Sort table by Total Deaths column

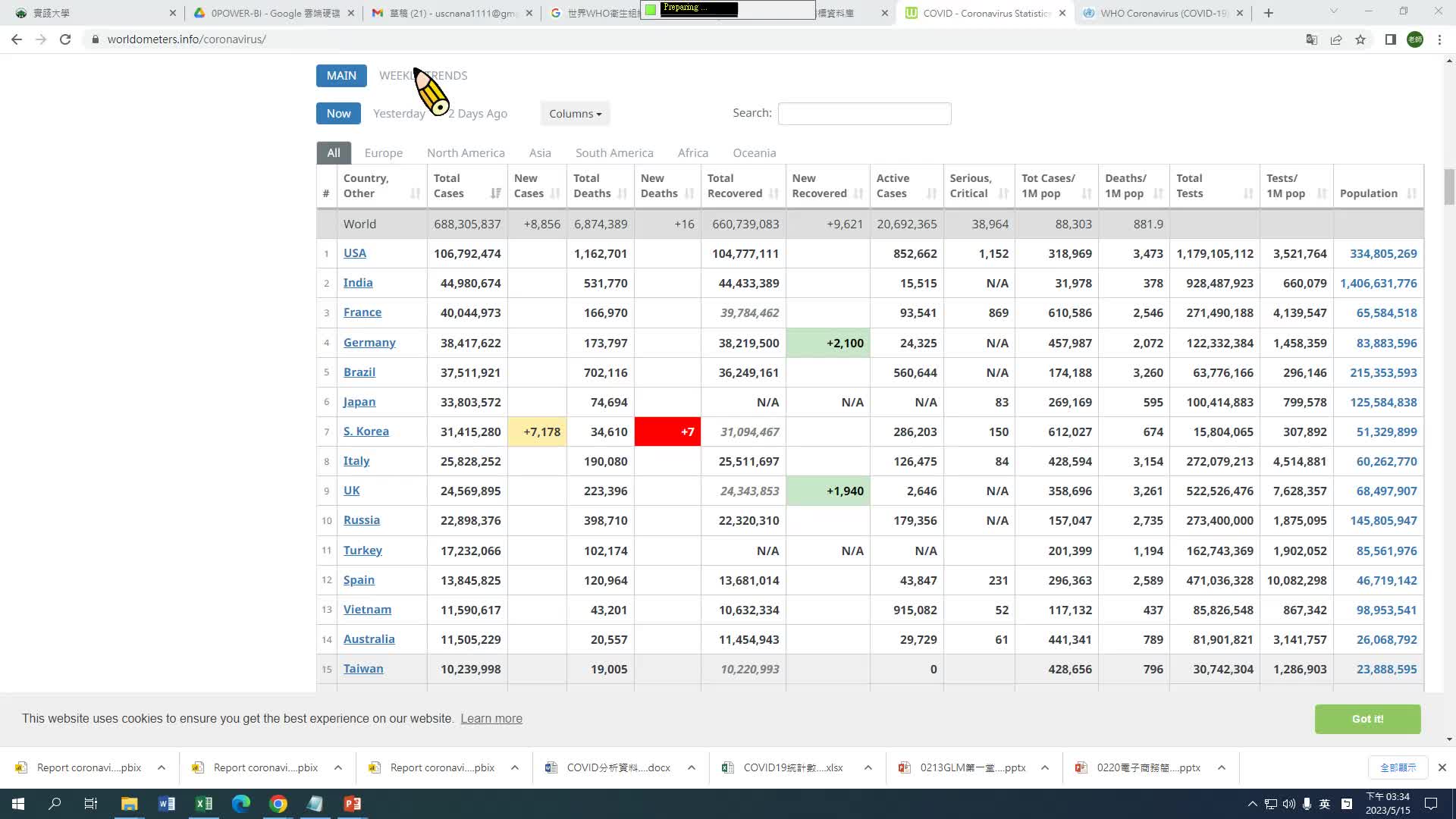(x=600, y=186)
